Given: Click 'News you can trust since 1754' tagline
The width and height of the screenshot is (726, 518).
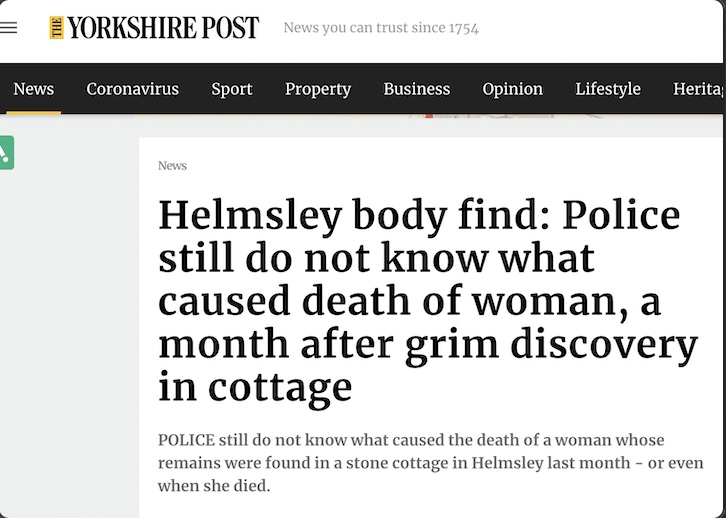Looking at the screenshot, I should (x=381, y=28).
